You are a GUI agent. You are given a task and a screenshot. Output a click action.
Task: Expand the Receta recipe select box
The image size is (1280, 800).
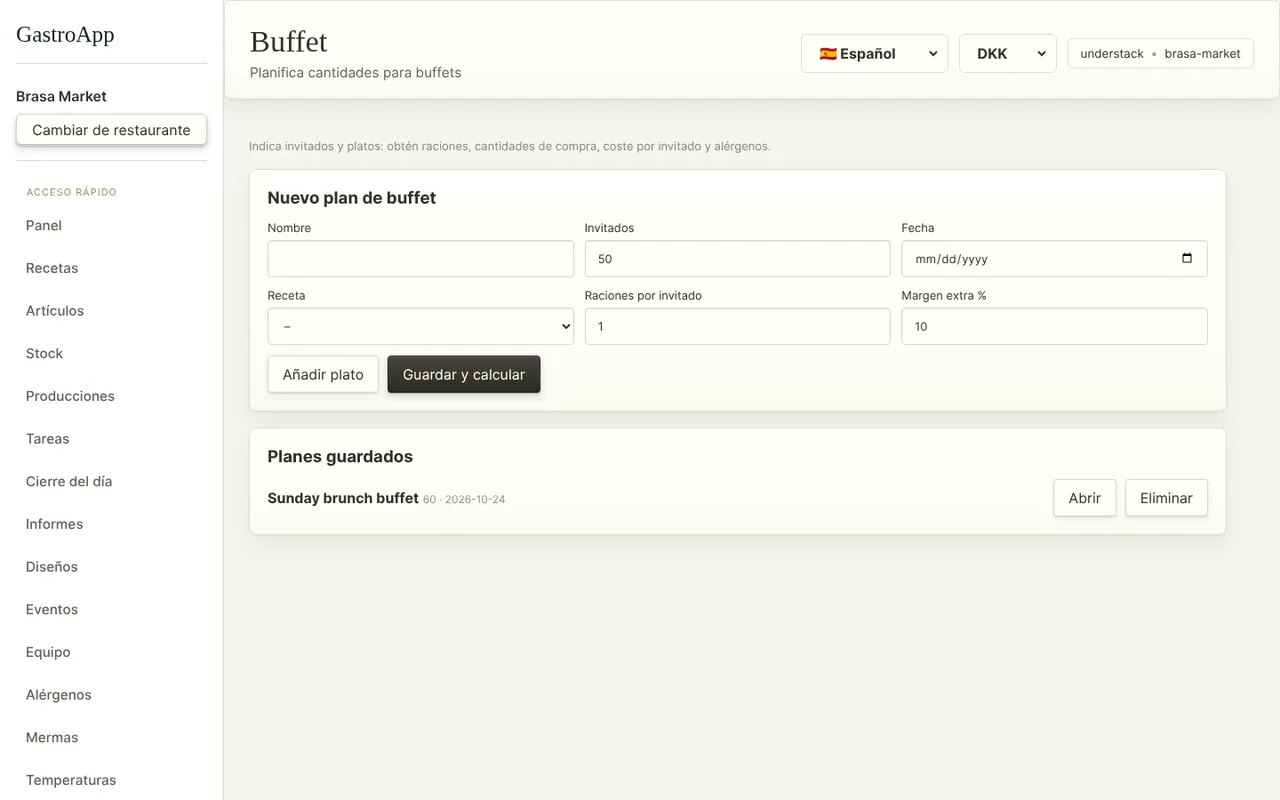coord(421,326)
